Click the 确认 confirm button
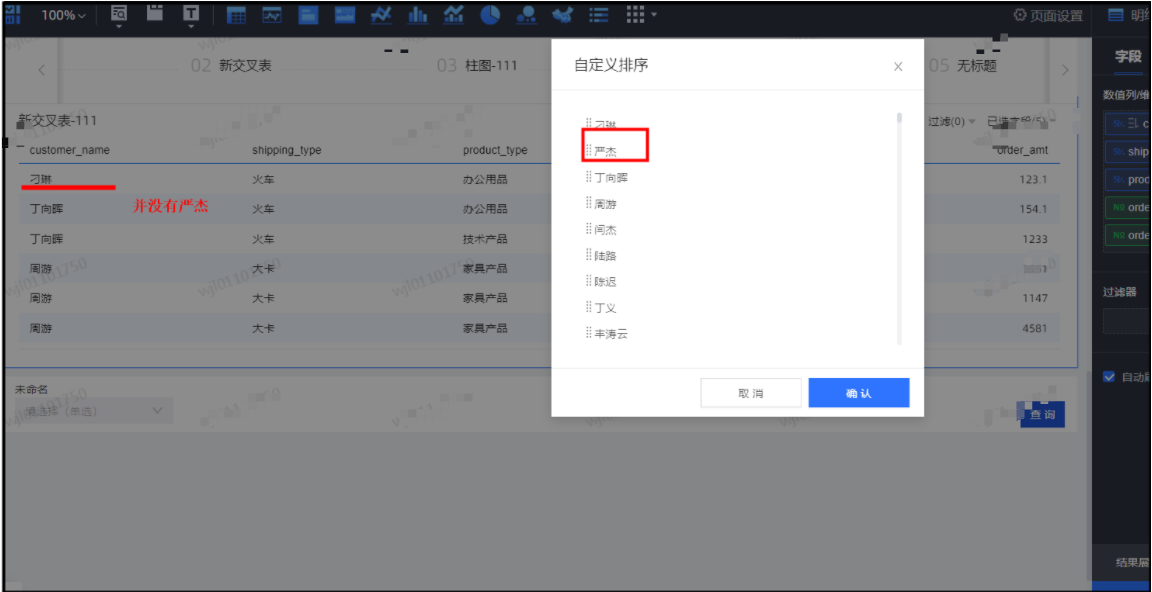Screen dimensions: 1152x592 point(858,393)
